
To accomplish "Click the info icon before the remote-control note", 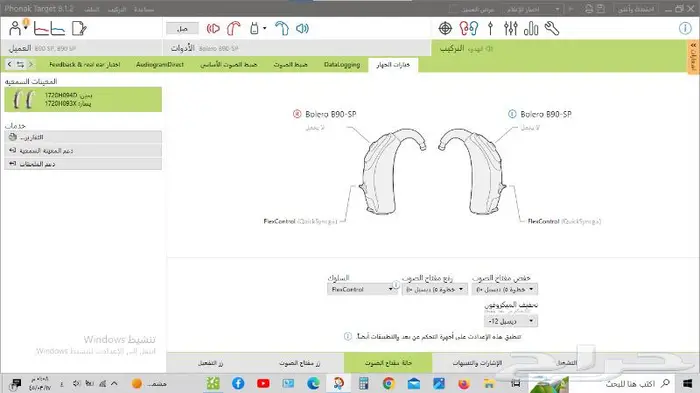I will [x=348, y=336].
